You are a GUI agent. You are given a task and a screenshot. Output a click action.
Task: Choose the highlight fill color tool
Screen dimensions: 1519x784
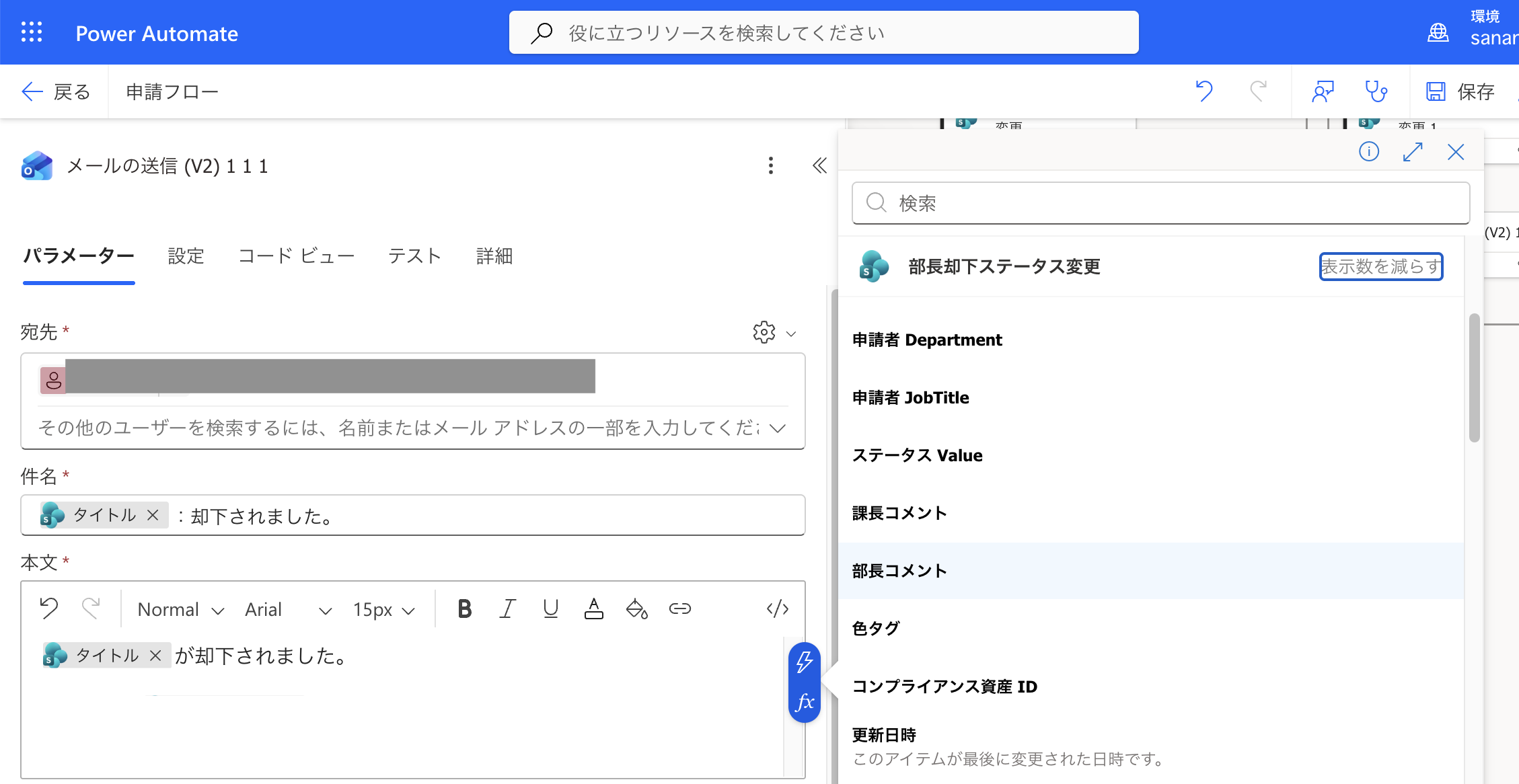[636, 609]
